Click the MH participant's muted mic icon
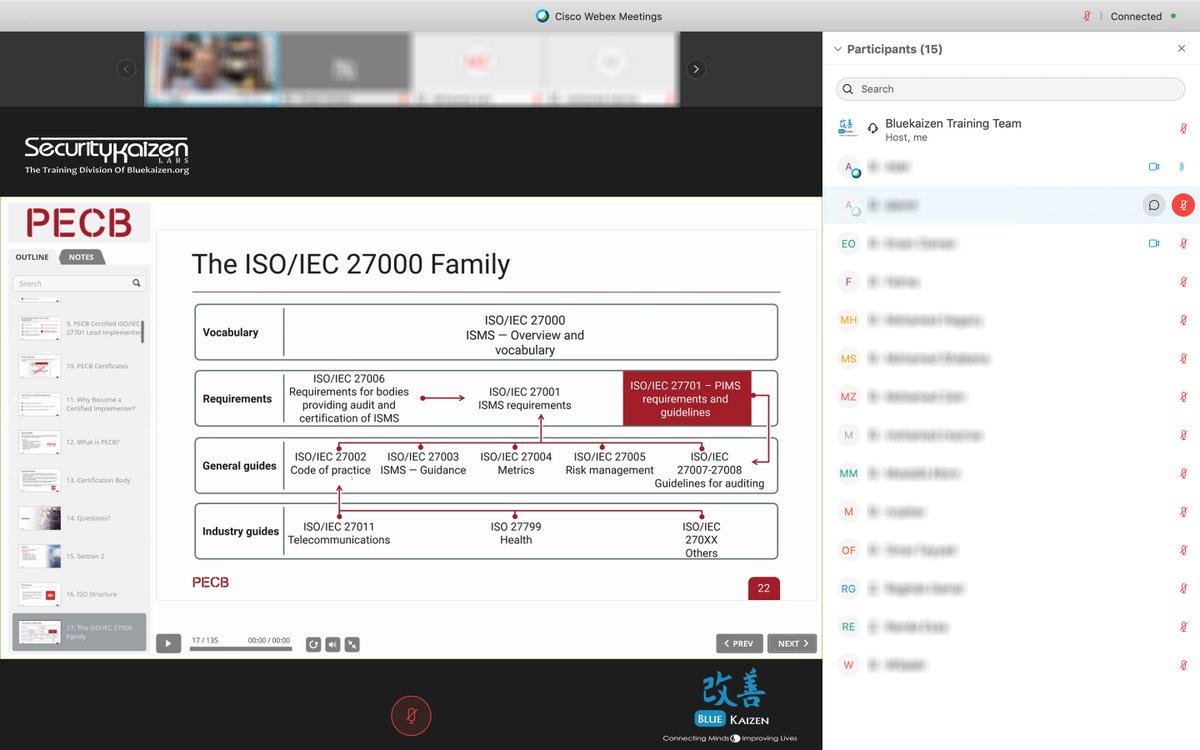Screen dimensions: 1200x750 [x=1183, y=320]
